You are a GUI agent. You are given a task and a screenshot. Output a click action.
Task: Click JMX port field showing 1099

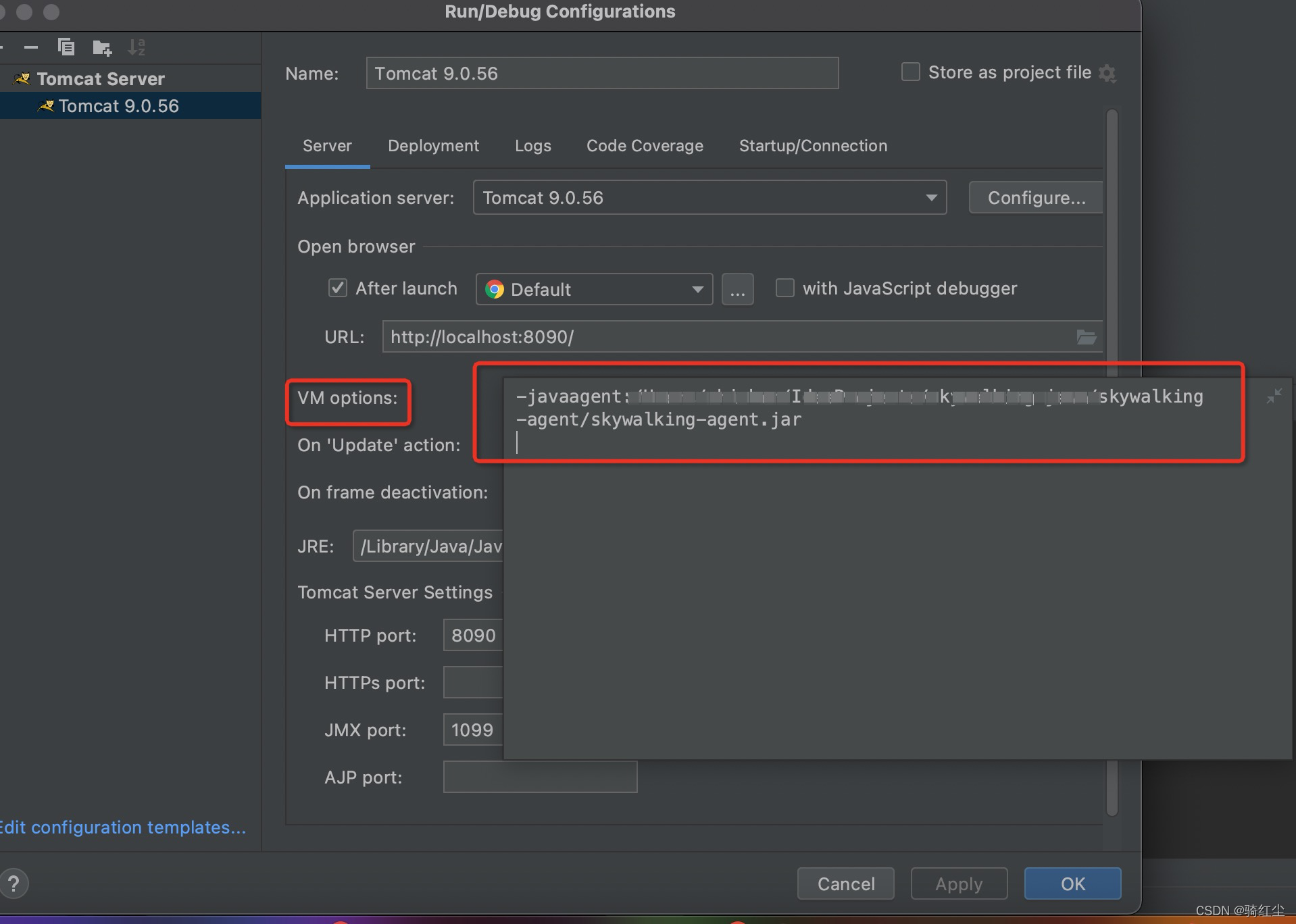(x=473, y=729)
